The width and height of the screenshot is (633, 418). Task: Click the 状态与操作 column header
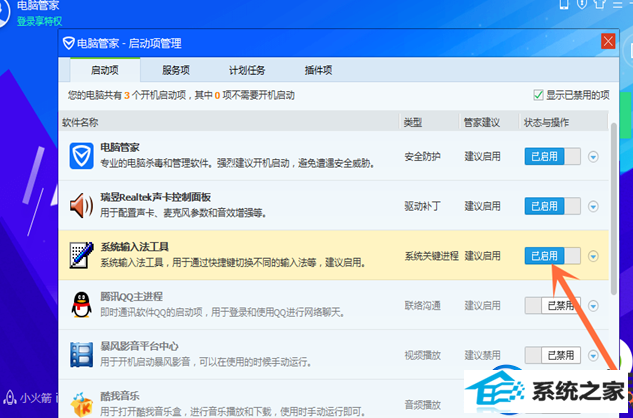[x=546, y=122]
